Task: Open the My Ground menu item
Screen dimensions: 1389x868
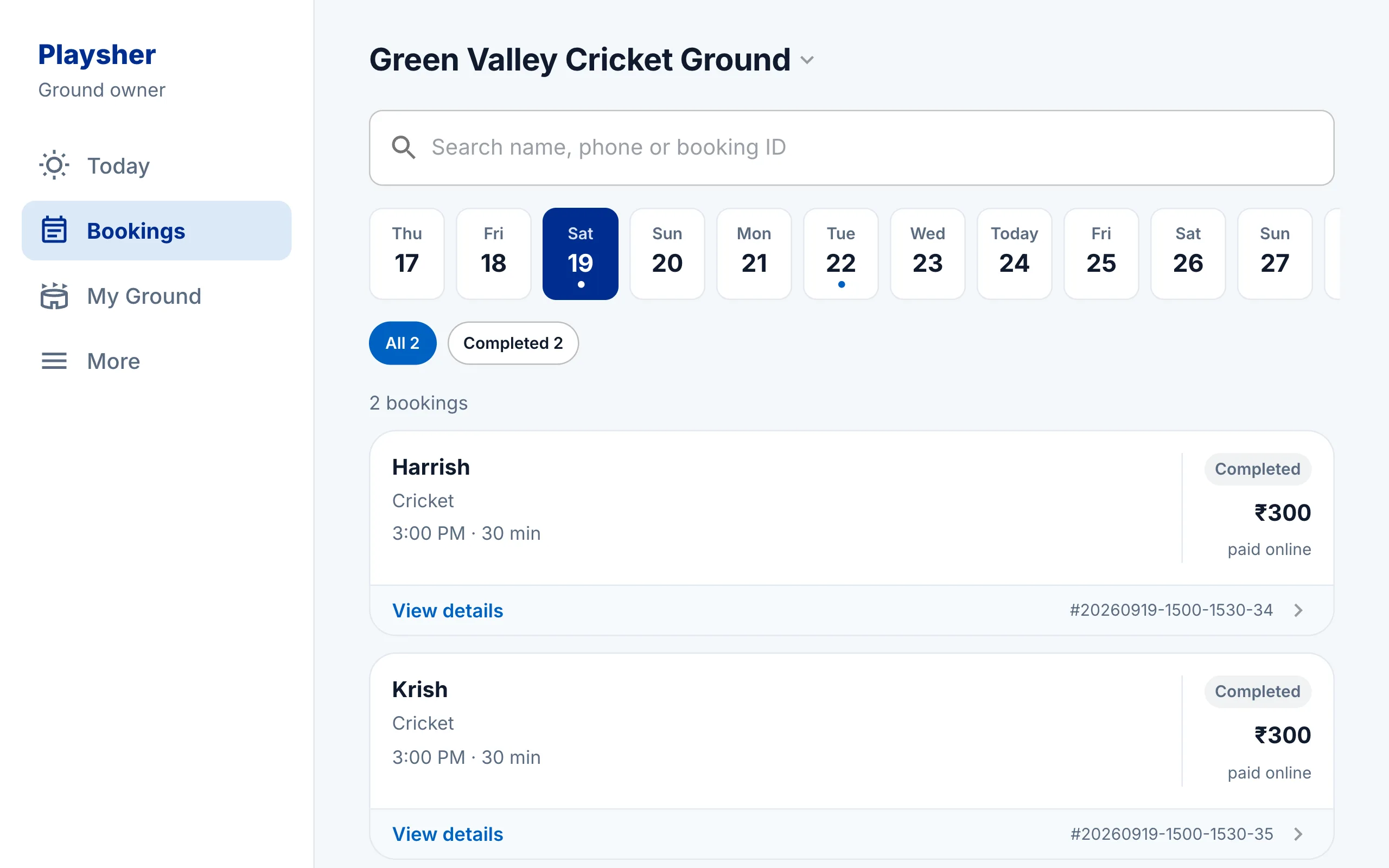Action: pyautogui.click(x=157, y=296)
